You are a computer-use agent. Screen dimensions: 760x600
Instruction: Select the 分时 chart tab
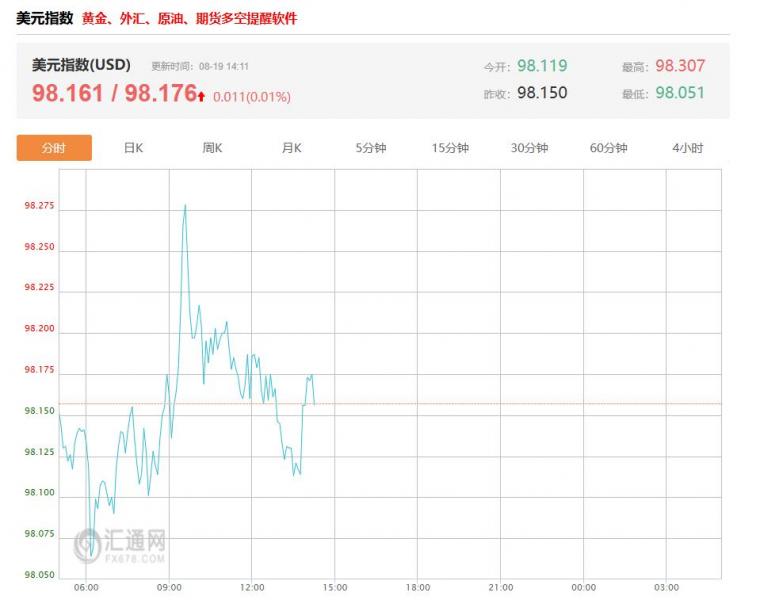point(54,148)
